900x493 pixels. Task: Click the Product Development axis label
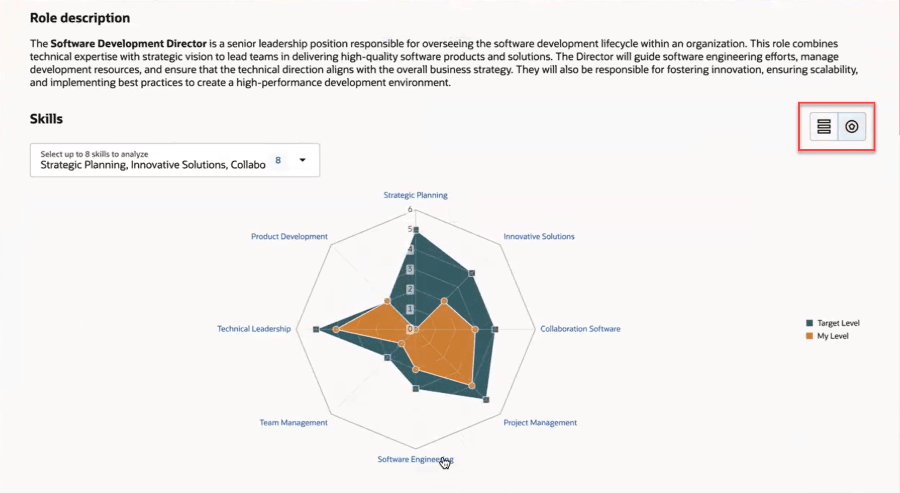pos(289,236)
